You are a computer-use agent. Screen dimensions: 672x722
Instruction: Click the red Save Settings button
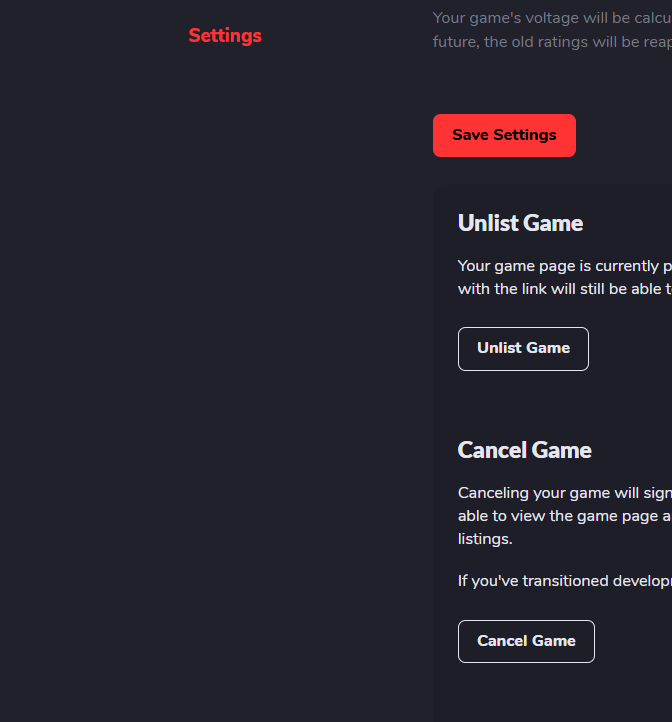(504, 135)
